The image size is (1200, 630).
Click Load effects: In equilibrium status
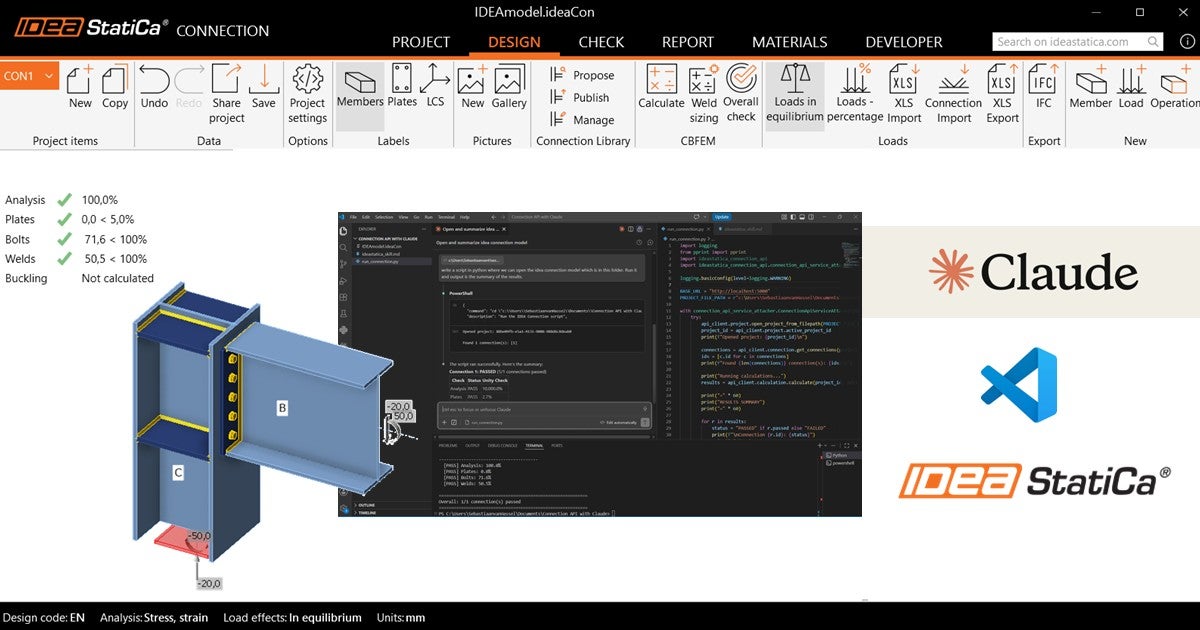[x=292, y=618]
